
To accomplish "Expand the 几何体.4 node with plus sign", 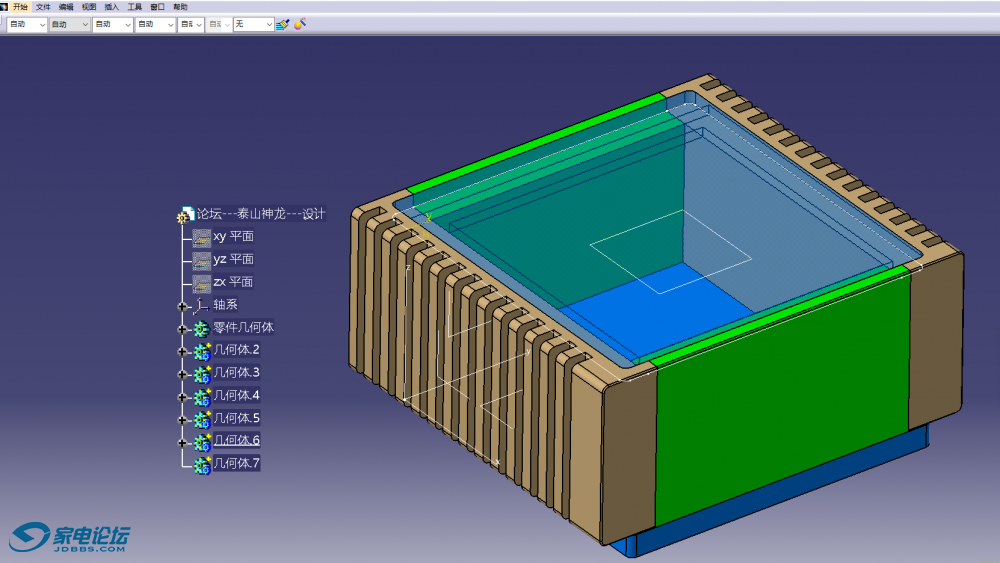I will click(182, 396).
